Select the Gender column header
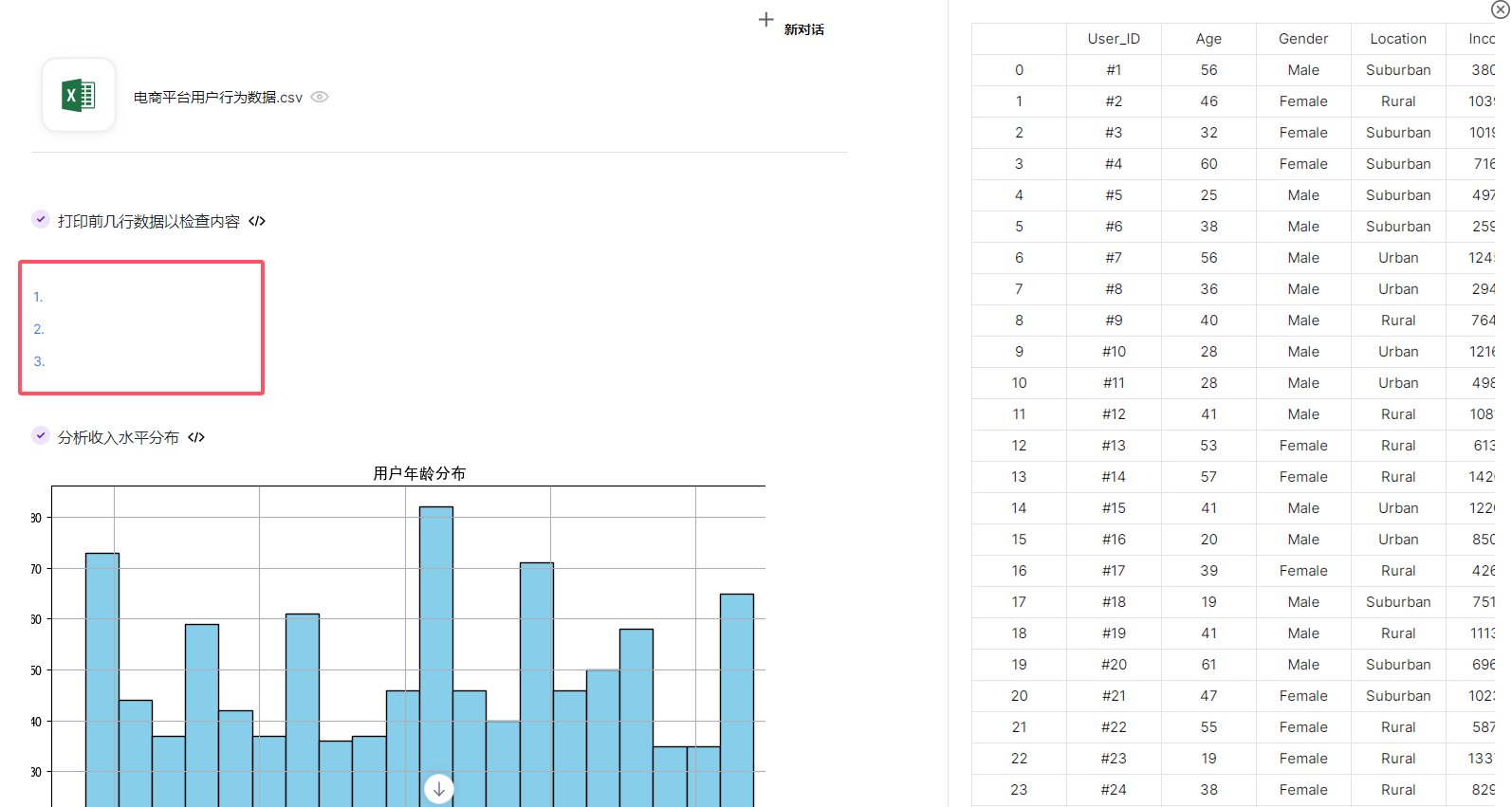Image resolution: width=1512 pixels, height=807 pixels. (1303, 39)
